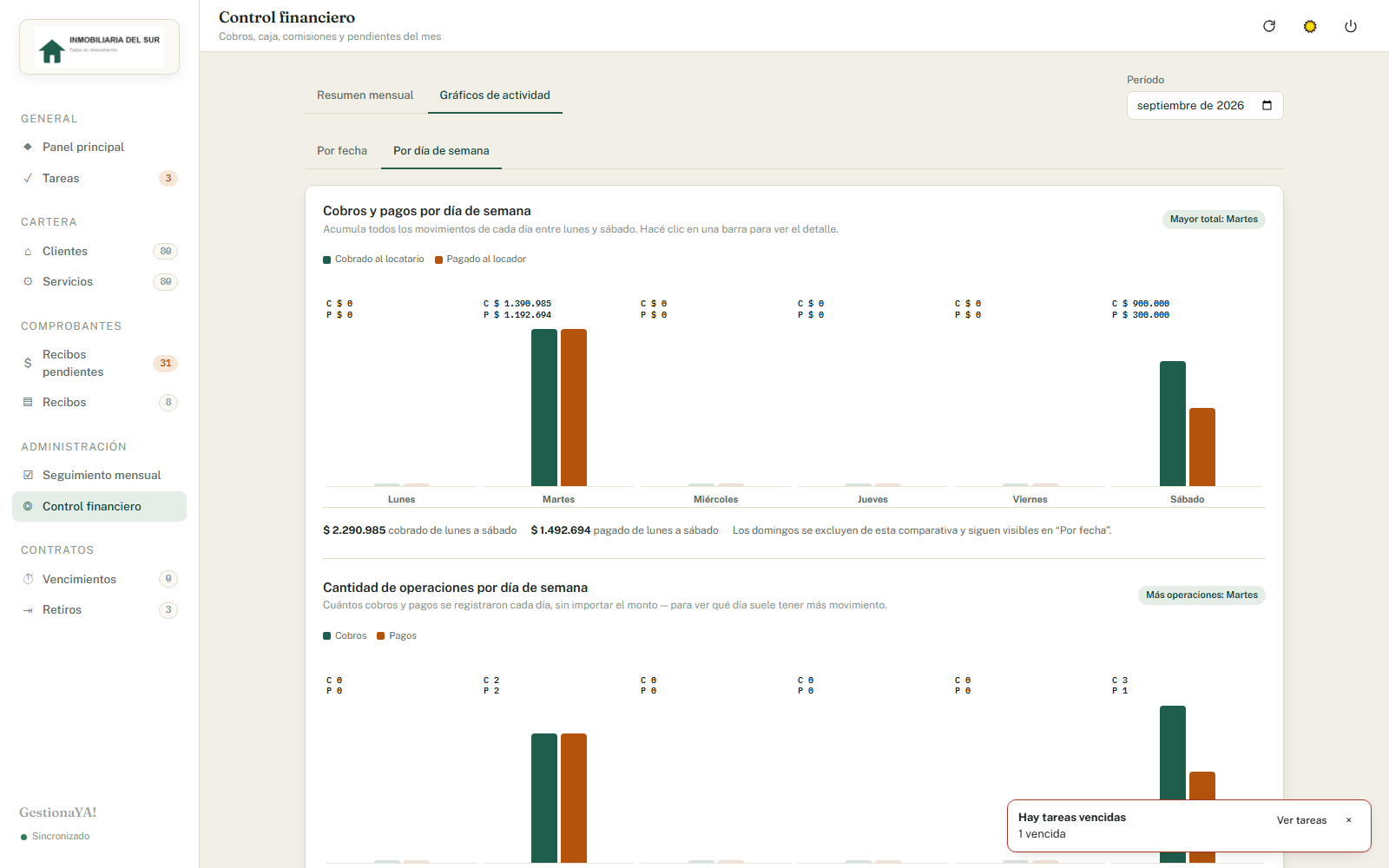Click the target icon beside Control financiero
This screenshot has height=868, width=1389.
pyautogui.click(x=28, y=506)
